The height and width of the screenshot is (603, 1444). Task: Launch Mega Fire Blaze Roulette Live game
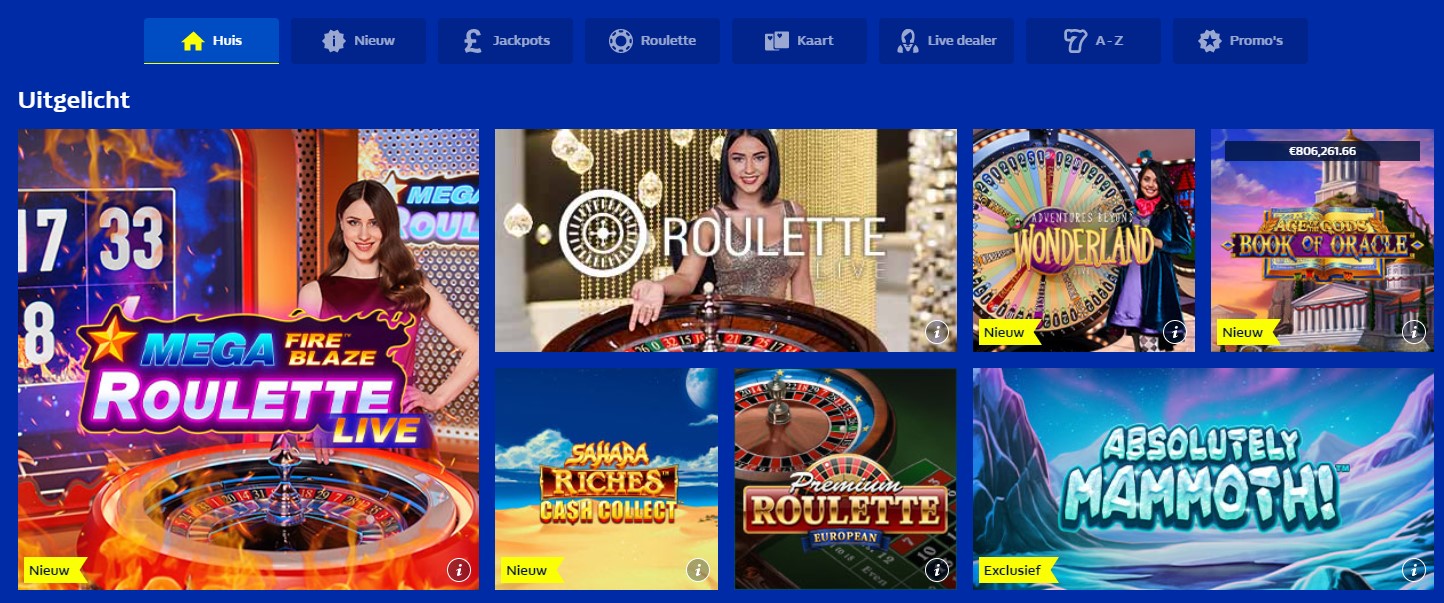click(248, 359)
